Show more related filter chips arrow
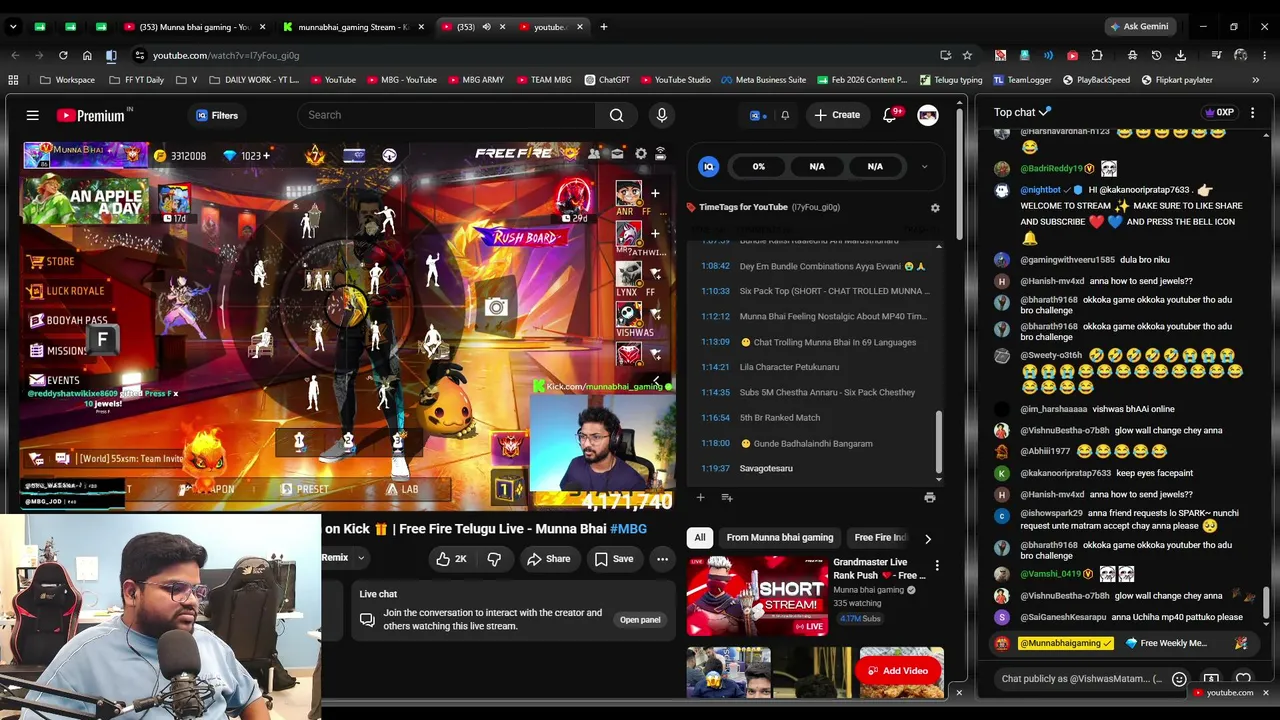Viewport: 1280px width, 720px height. [x=927, y=538]
